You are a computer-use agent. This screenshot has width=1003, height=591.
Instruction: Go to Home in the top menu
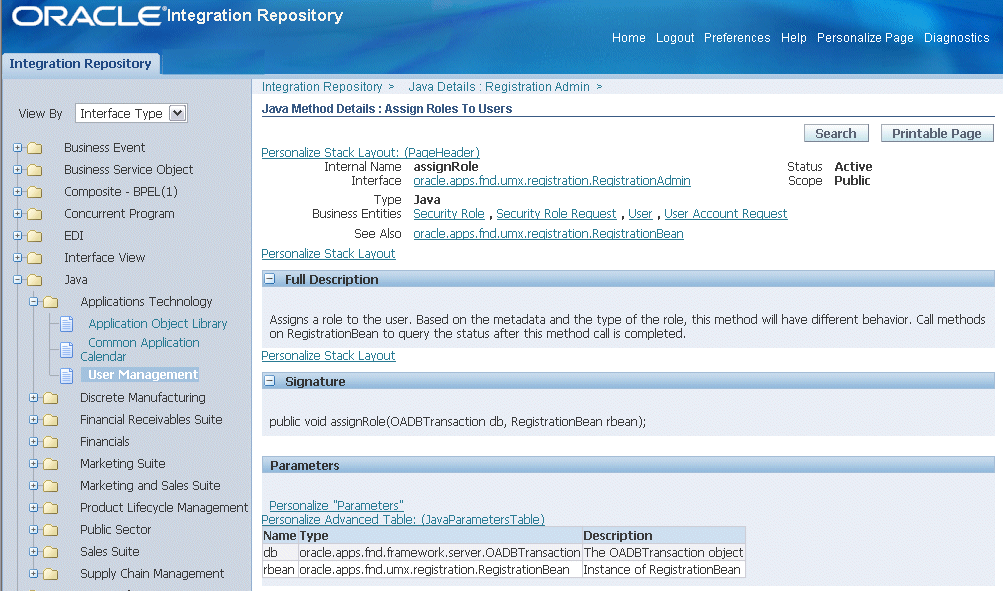click(x=628, y=38)
